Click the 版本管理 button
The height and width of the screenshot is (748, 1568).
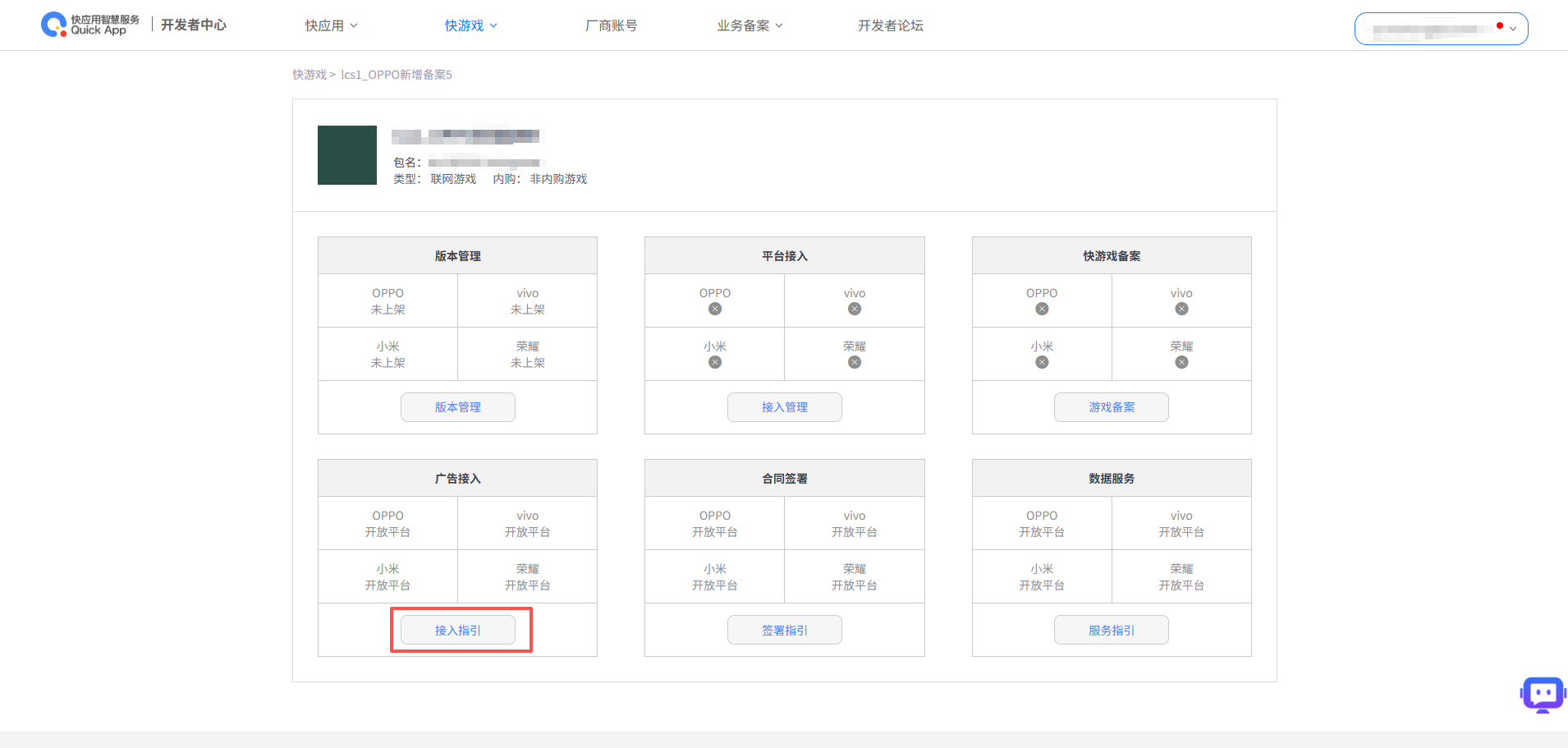(x=457, y=407)
